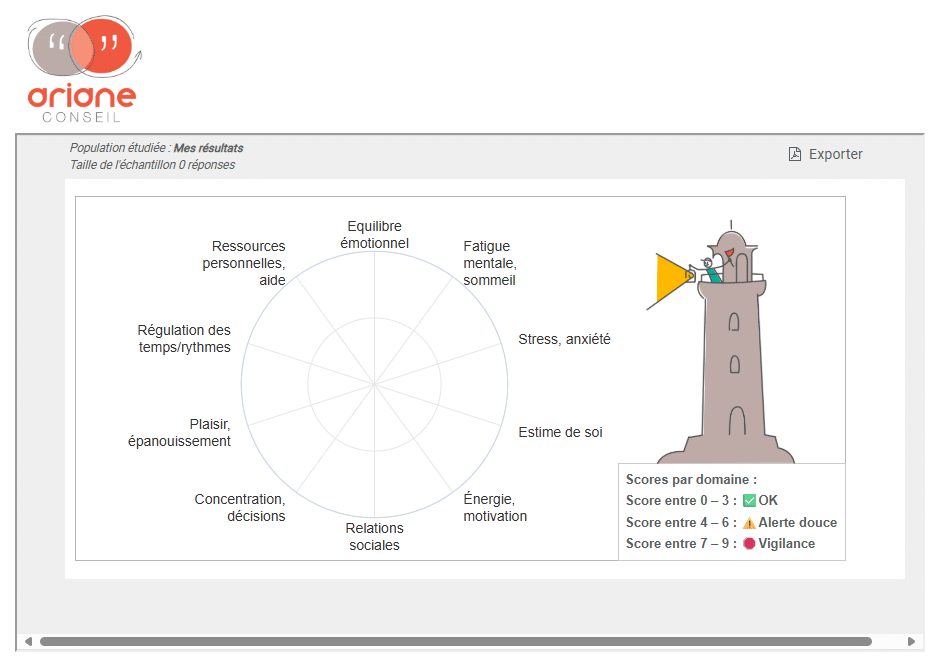Image resolution: width=935 pixels, height=660 pixels.
Task: Click the Estime de soi label
Action: pos(560,432)
